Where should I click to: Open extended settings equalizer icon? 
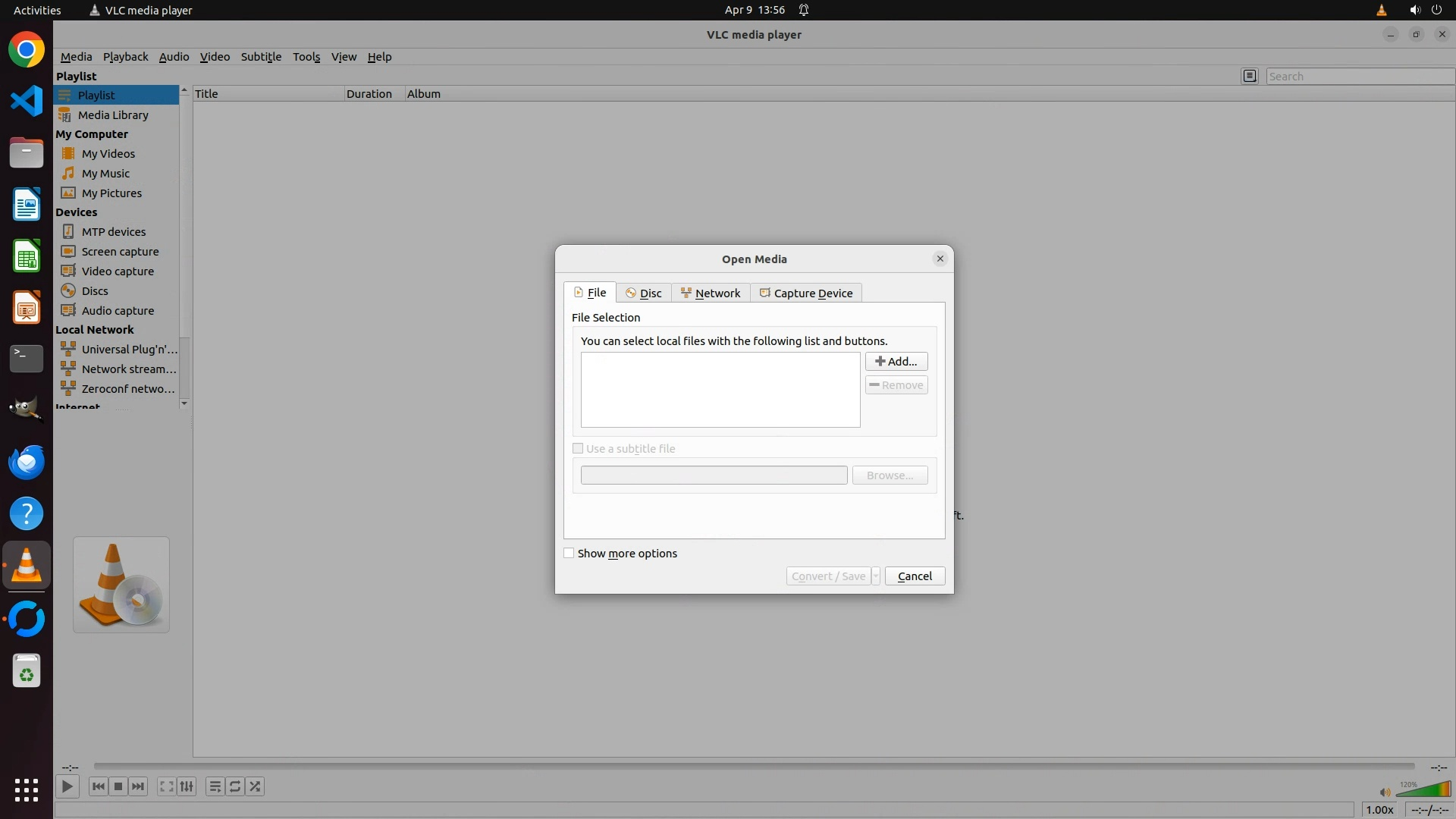coord(187,786)
